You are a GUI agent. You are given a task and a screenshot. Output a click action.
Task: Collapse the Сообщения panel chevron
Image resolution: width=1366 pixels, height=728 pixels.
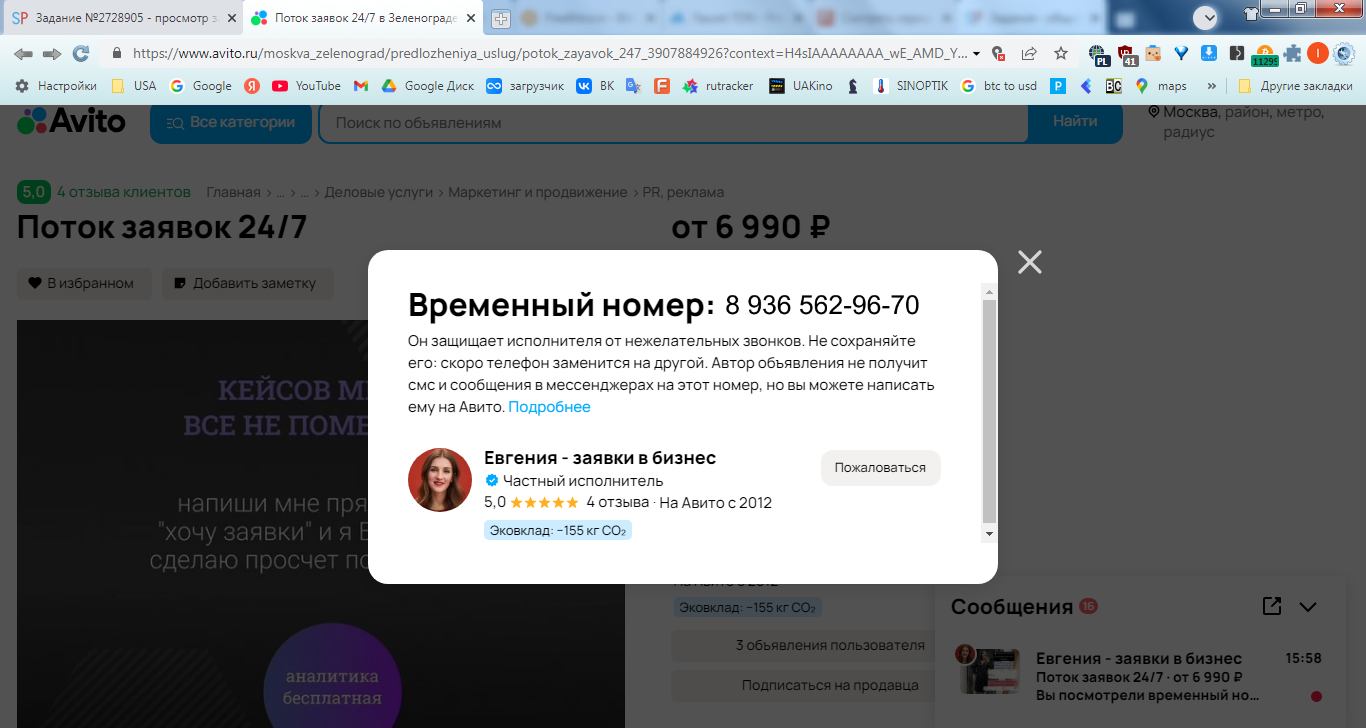pyautogui.click(x=1308, y=606)
